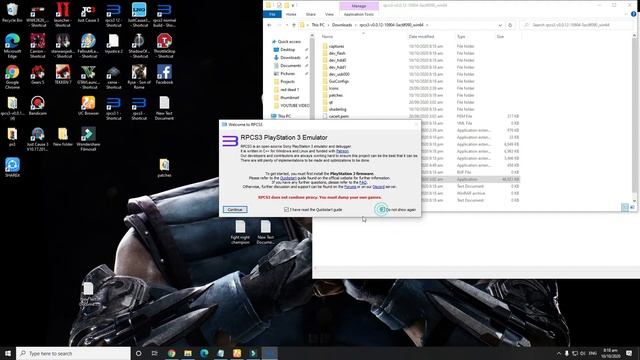
Task: Select the Google Chrome desktop icon
Action: coord(12,76)
